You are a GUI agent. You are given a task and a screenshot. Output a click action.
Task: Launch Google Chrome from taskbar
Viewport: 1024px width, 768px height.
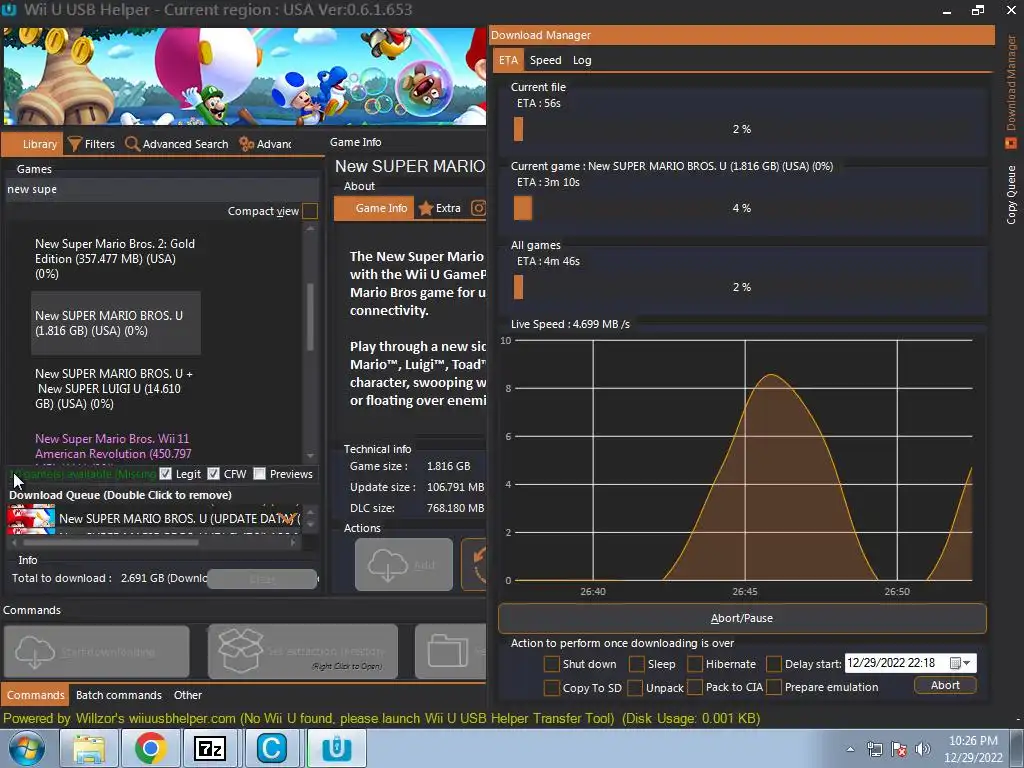[150, 748]
